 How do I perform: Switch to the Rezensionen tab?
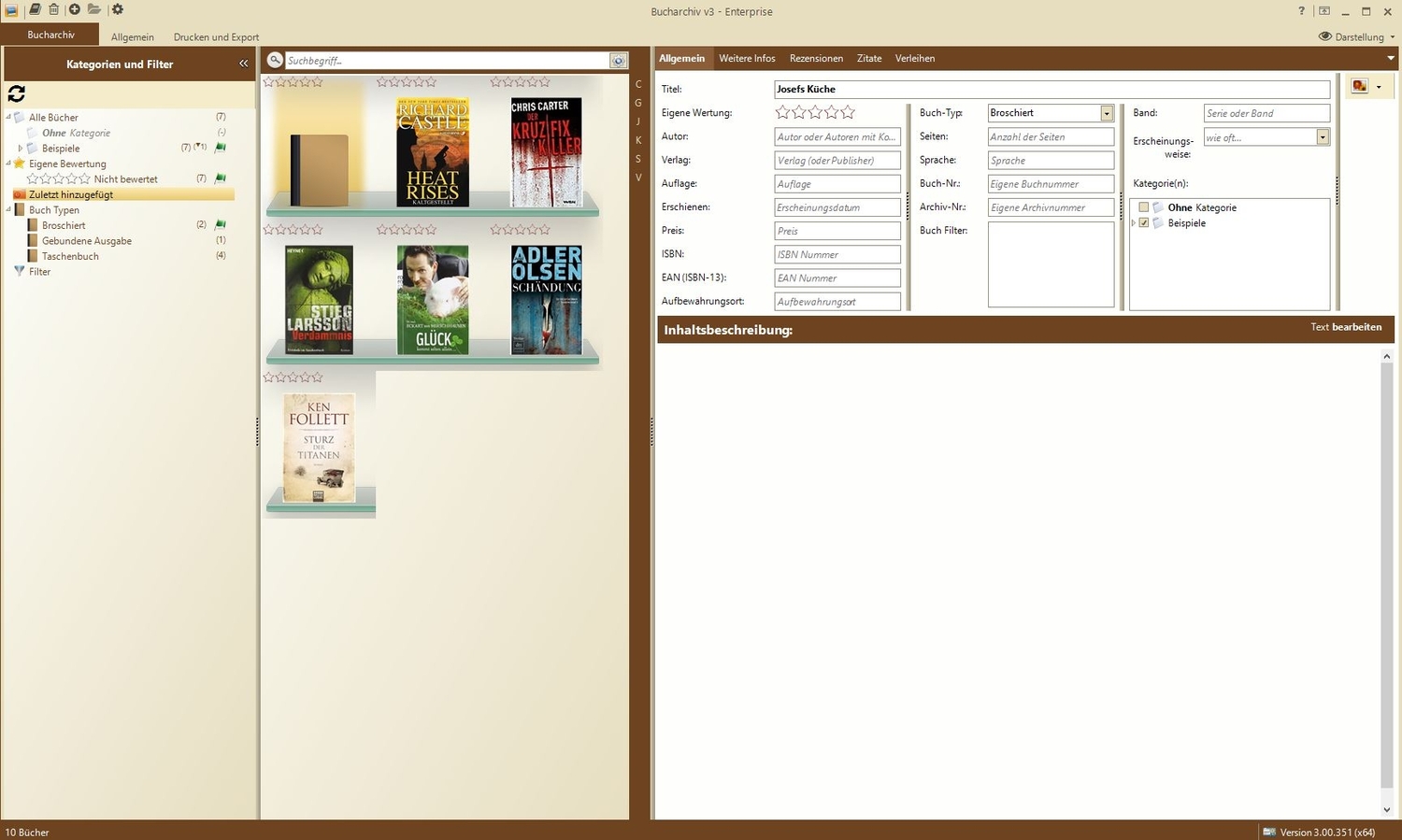(816, 58)
